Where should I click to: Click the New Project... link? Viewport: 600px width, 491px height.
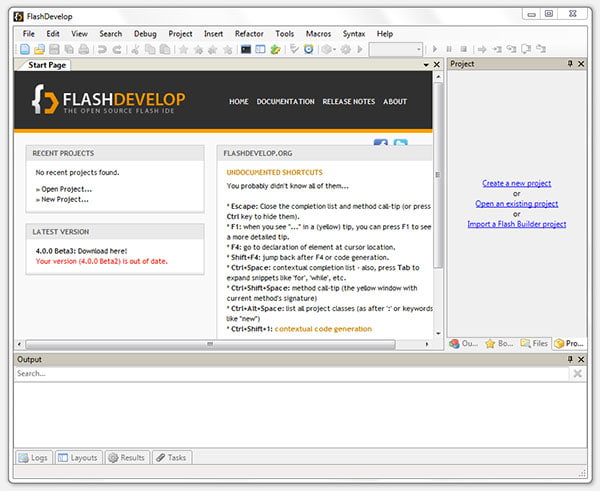click(65, 199)
